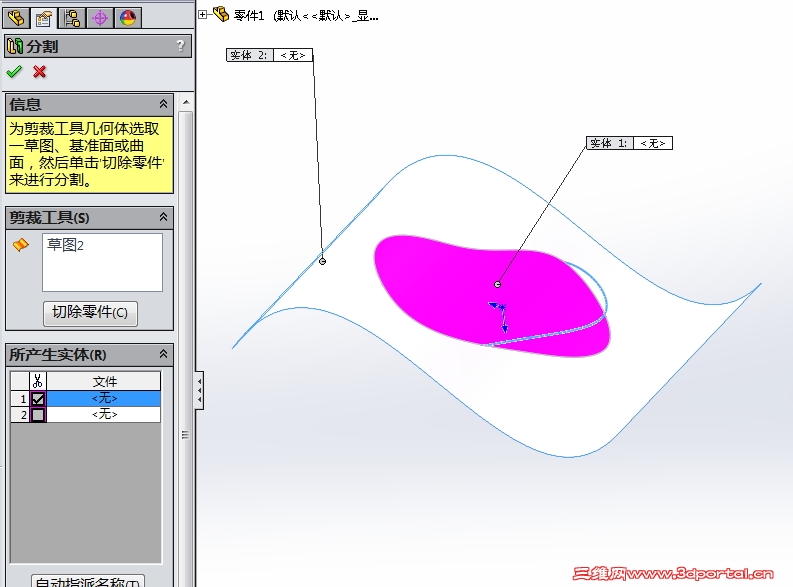Screen dimensions: 793x587
Task: Select row 2 file cell <无>
Action: pyautogui.click(x=104, y=414)
